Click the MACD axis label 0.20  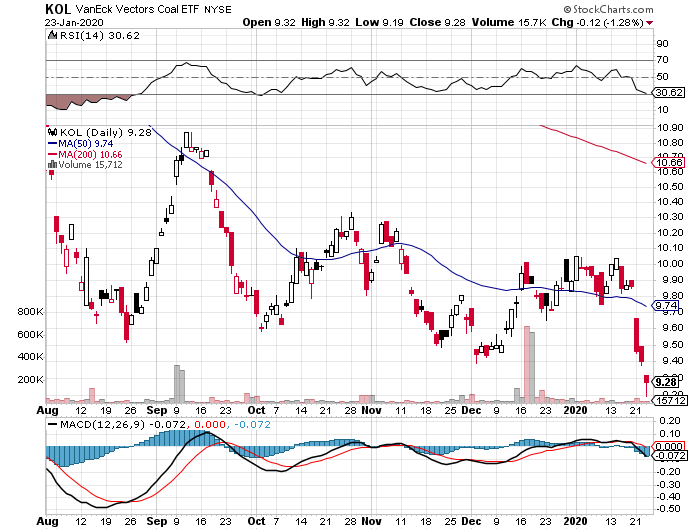pos(670,421)
